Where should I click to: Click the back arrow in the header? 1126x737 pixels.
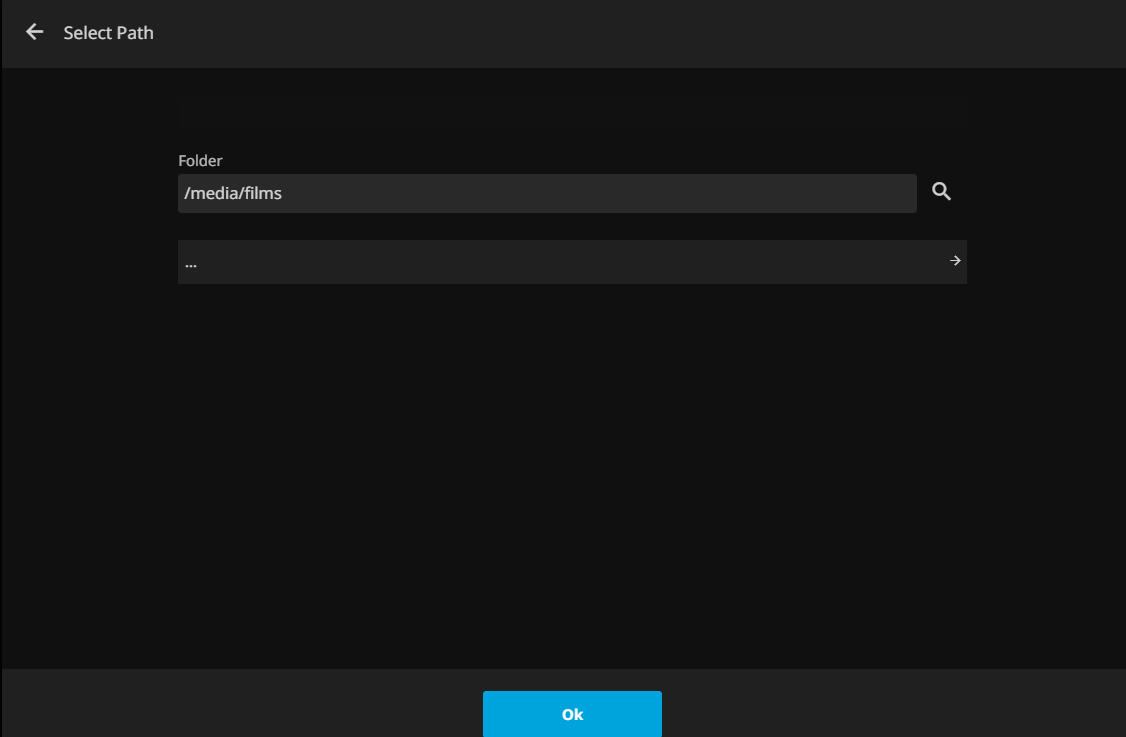[x=35, y=32]
